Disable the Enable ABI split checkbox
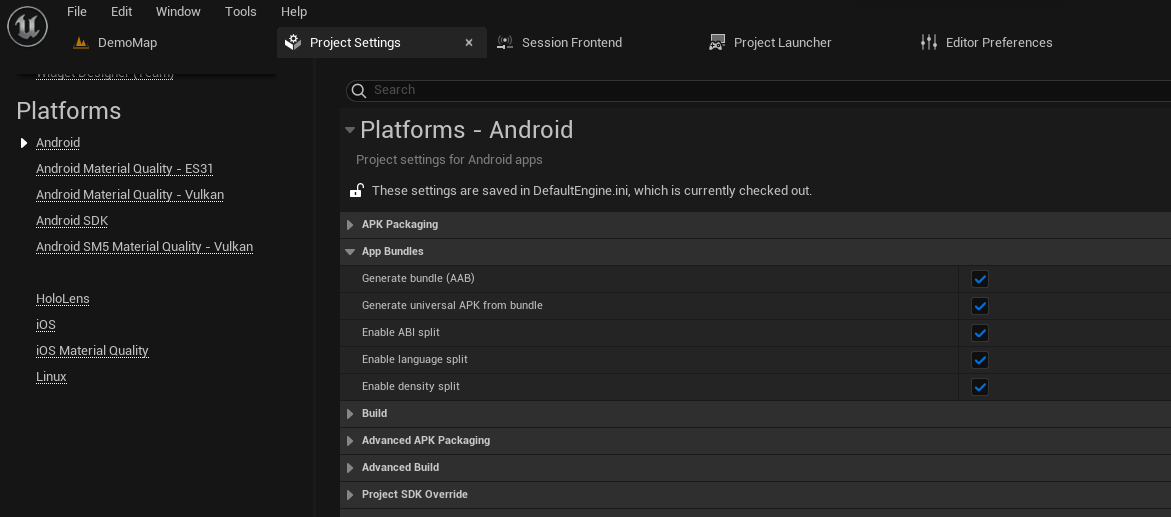Screen dimensions: 1171x517 point(980,333)
